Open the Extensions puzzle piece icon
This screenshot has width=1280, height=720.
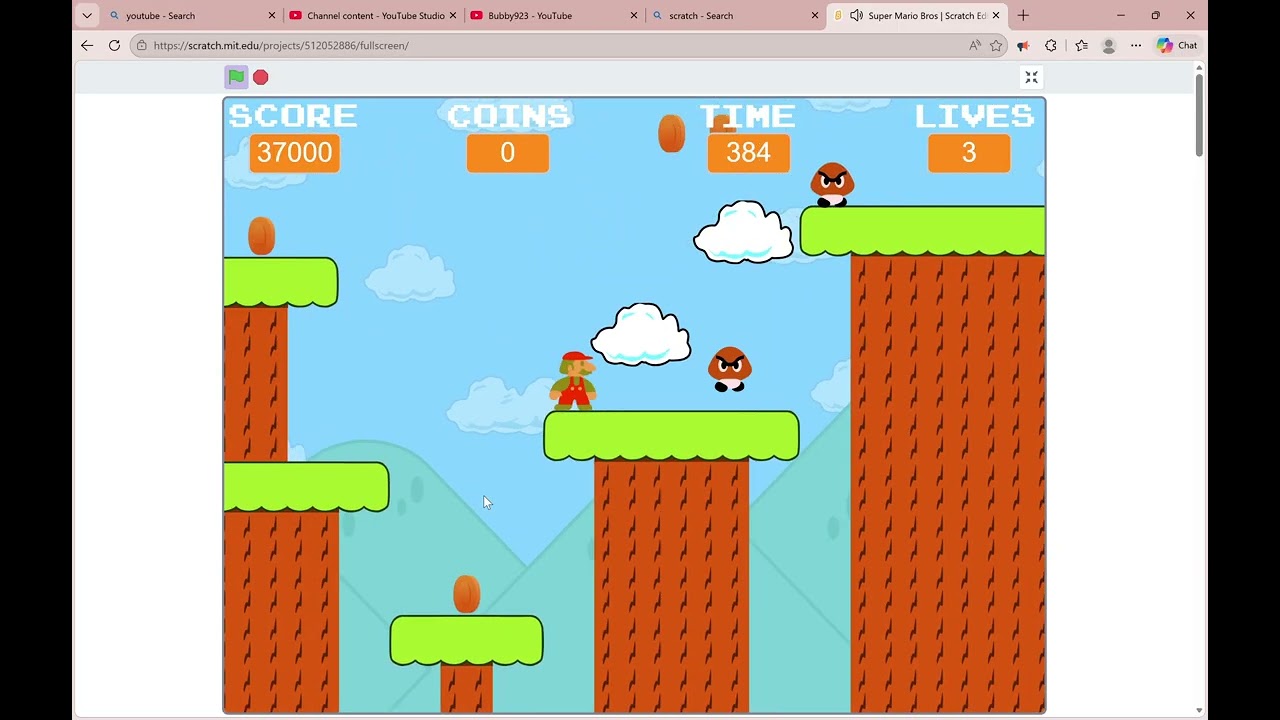tap(1051, 45)
